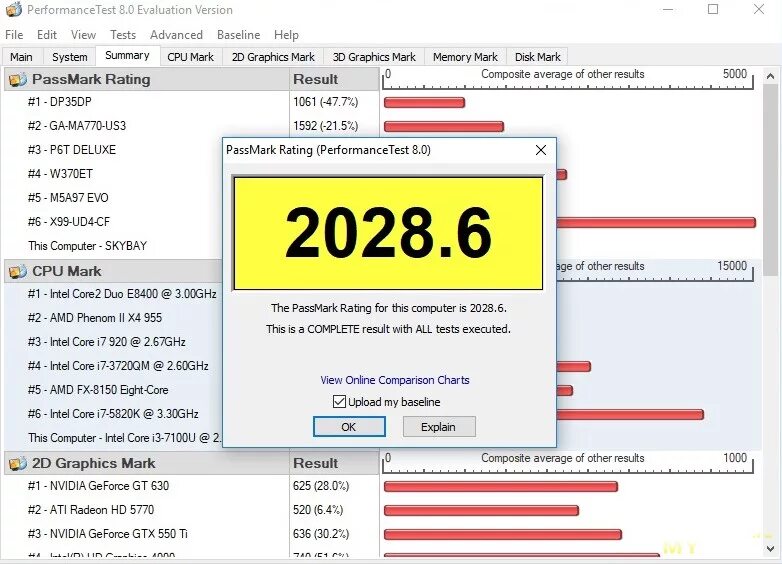
Task: Open the Tests menu
Action: 123,35
